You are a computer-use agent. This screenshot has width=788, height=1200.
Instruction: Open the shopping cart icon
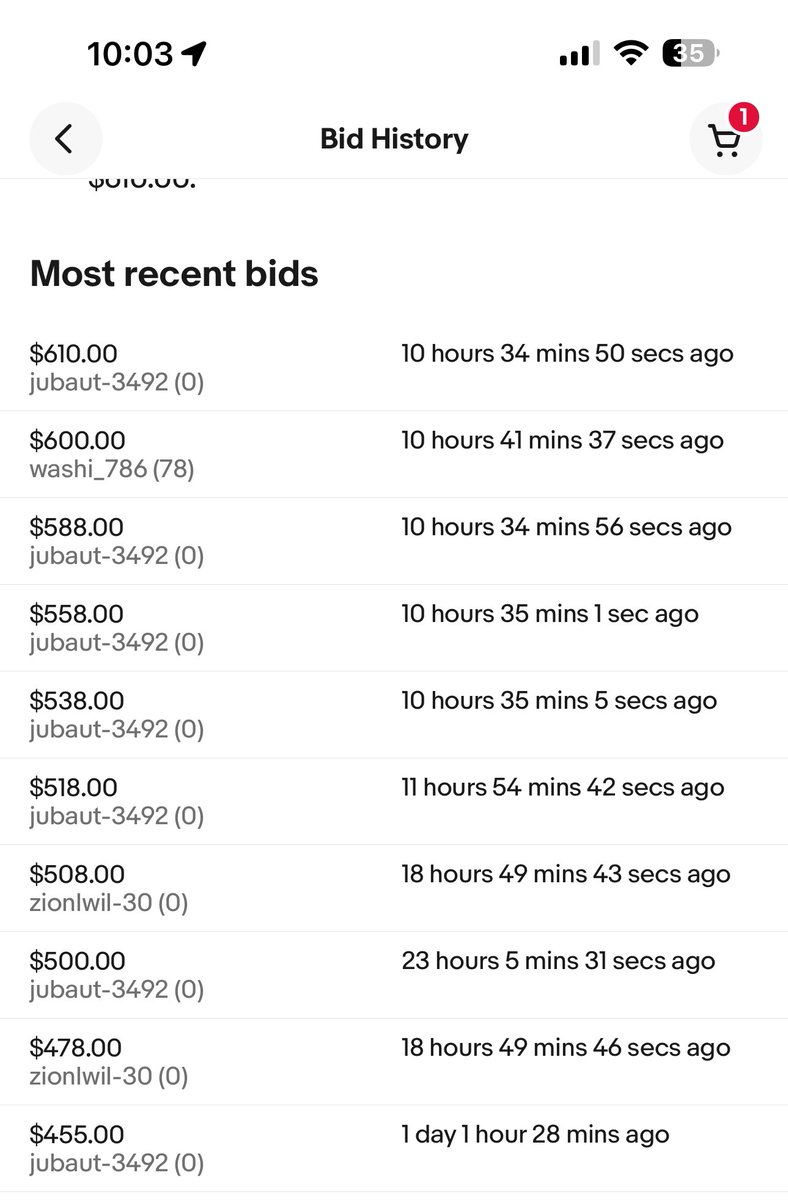point(725,142)
